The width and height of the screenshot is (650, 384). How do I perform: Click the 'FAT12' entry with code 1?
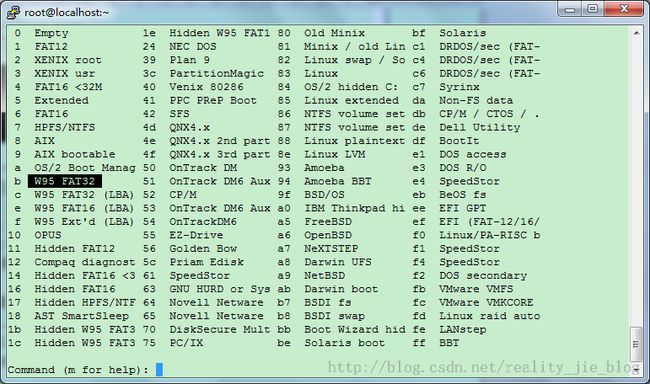[x=51, y=46]
